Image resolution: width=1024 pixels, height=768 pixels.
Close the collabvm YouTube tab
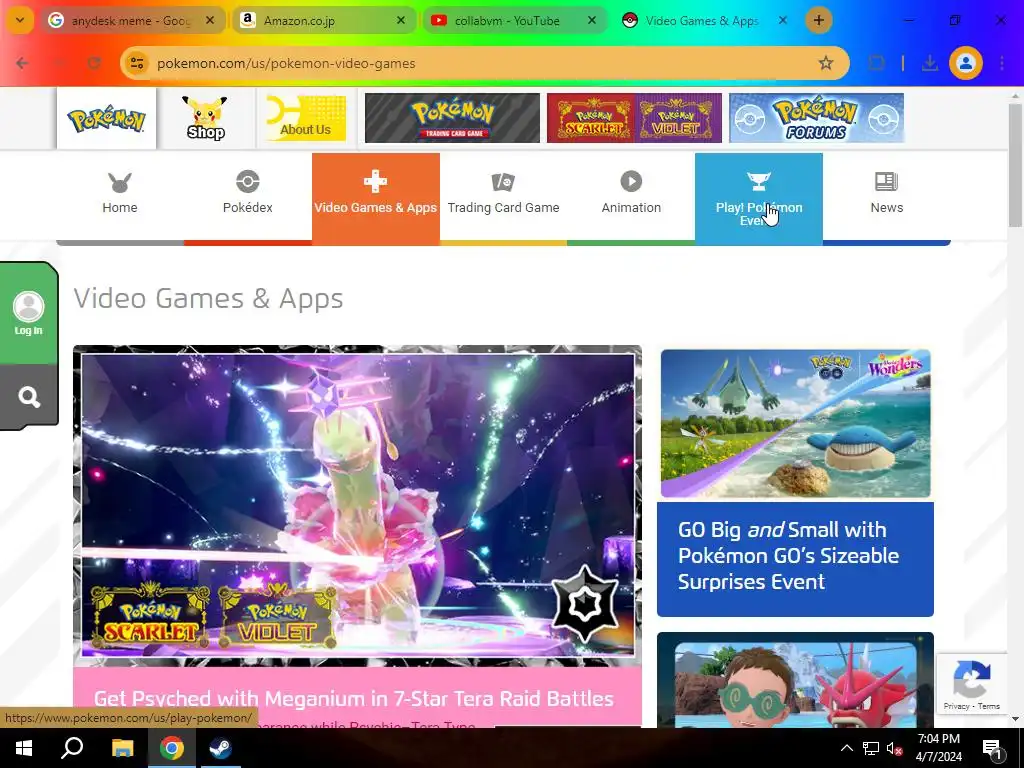click(x=592, y=20)
